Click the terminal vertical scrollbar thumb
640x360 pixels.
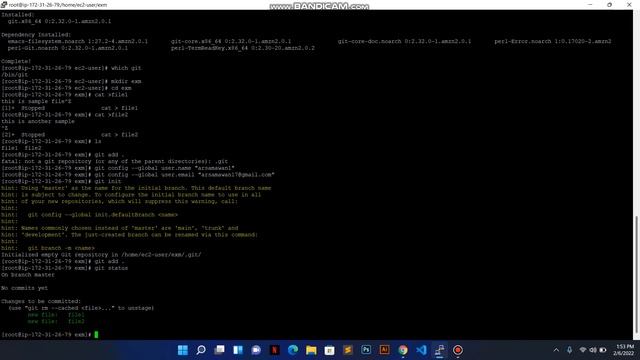(x=636, y=274)
